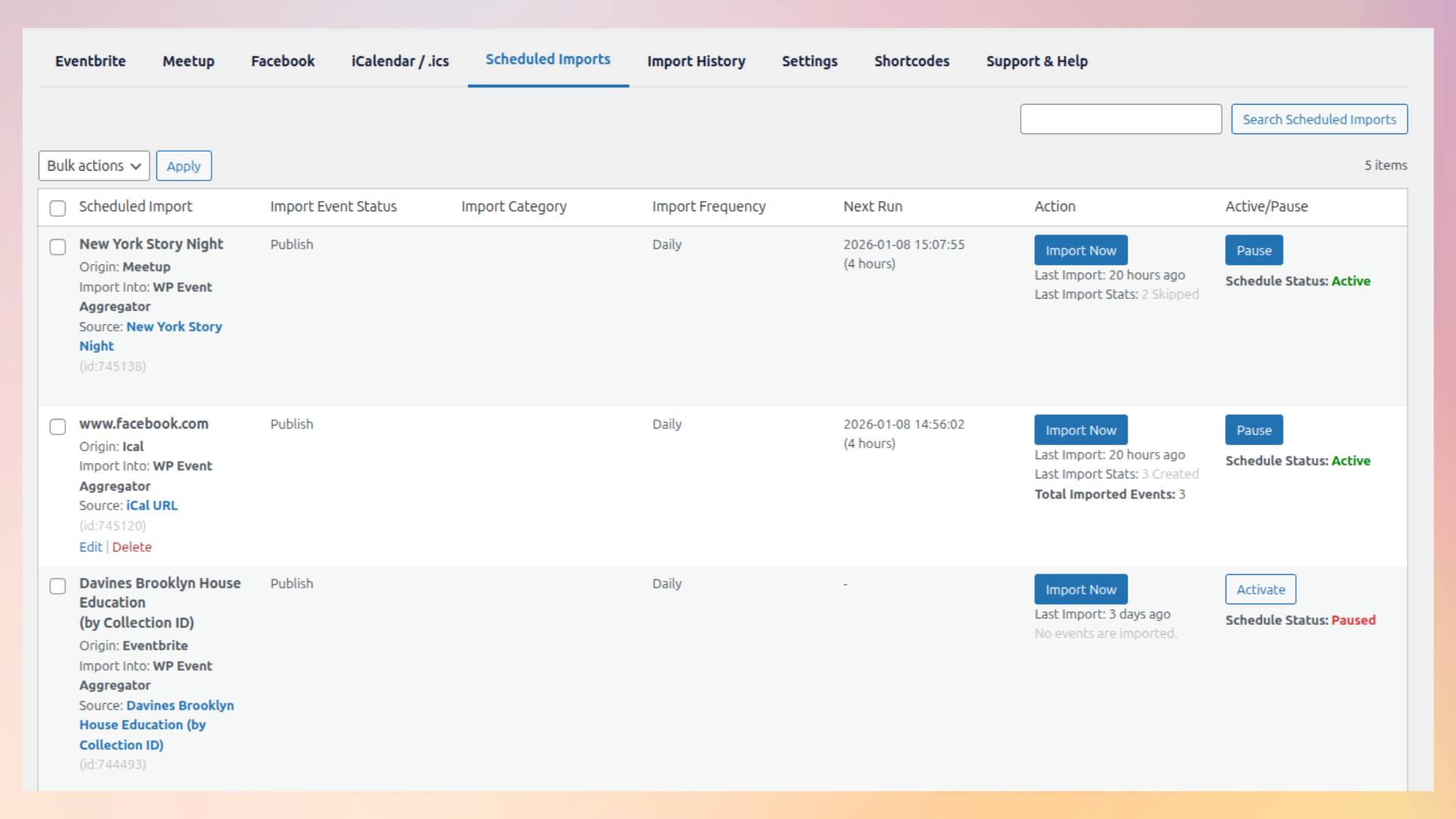Check the Davines Brooklyn House Education row

(57, 586)
